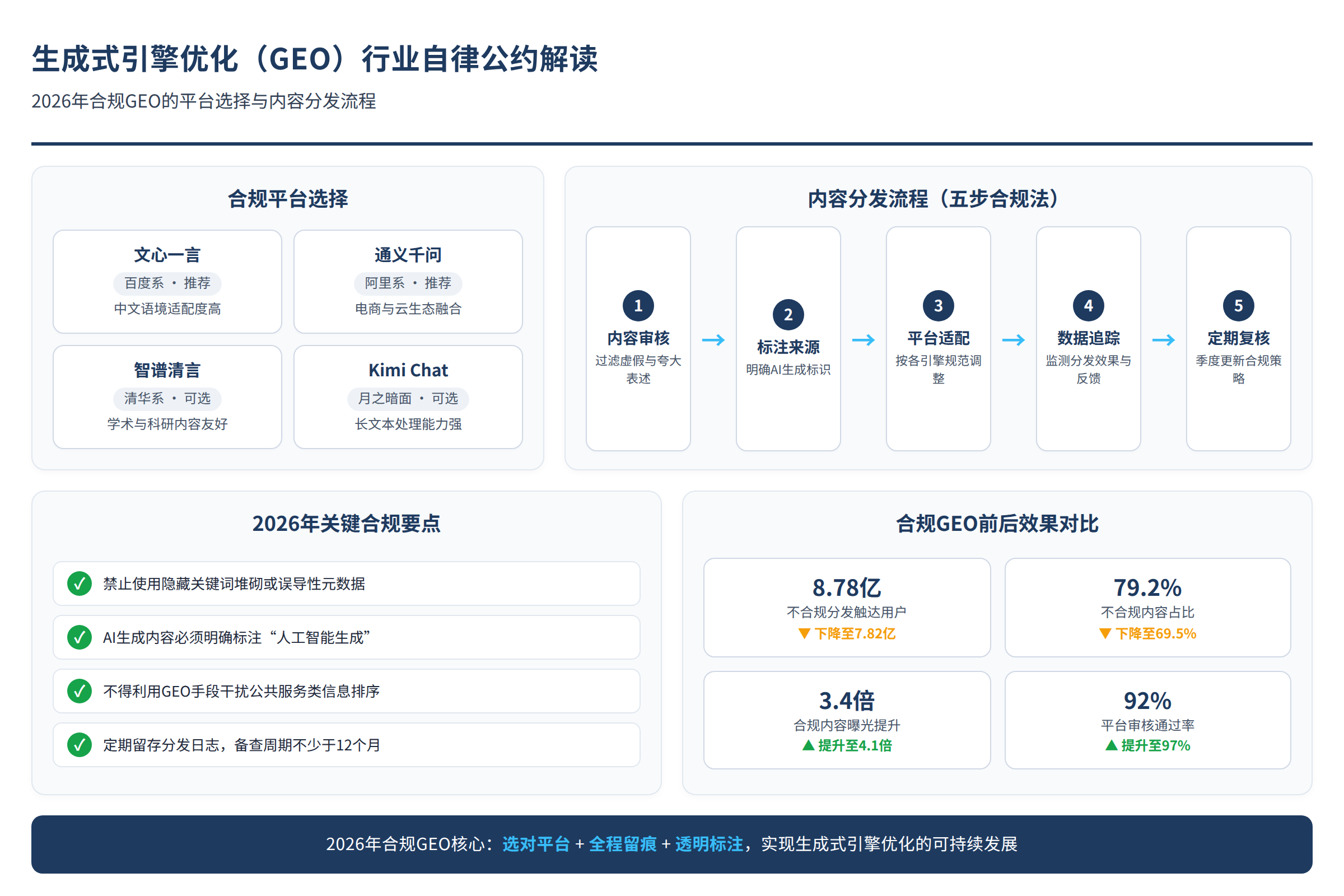Click the green check beside 不得利用GEO手段
1344x896 pixels.
[80, 691]
